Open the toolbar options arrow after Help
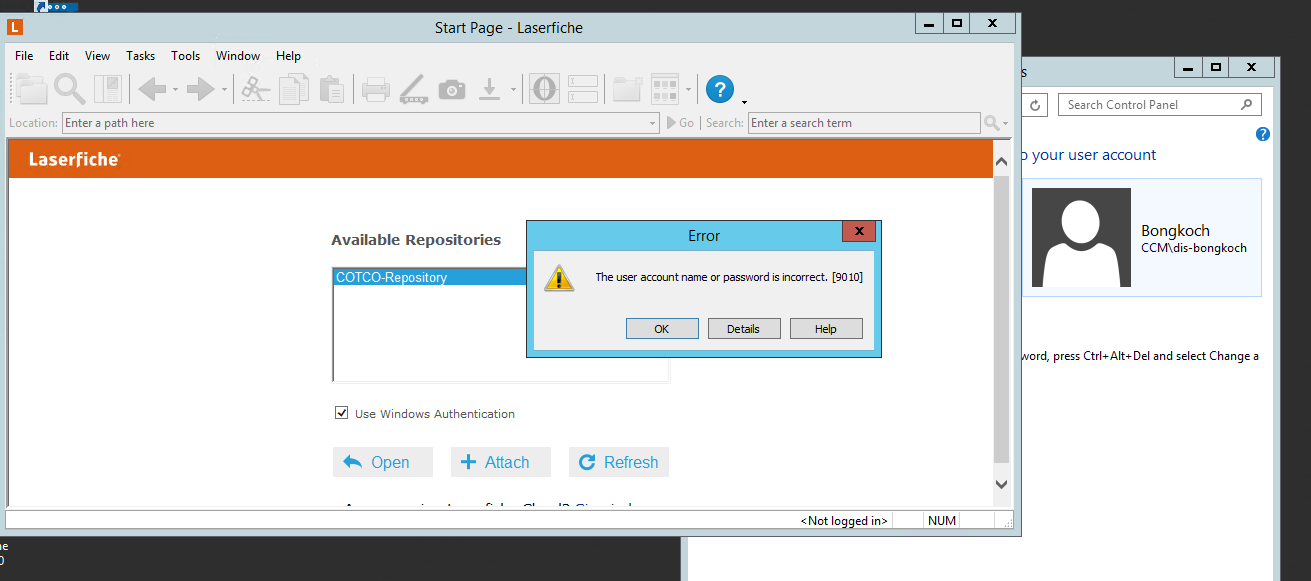The width and height of the screenshot is (1311, 581). pyautogui.click(x=744, y=101)
